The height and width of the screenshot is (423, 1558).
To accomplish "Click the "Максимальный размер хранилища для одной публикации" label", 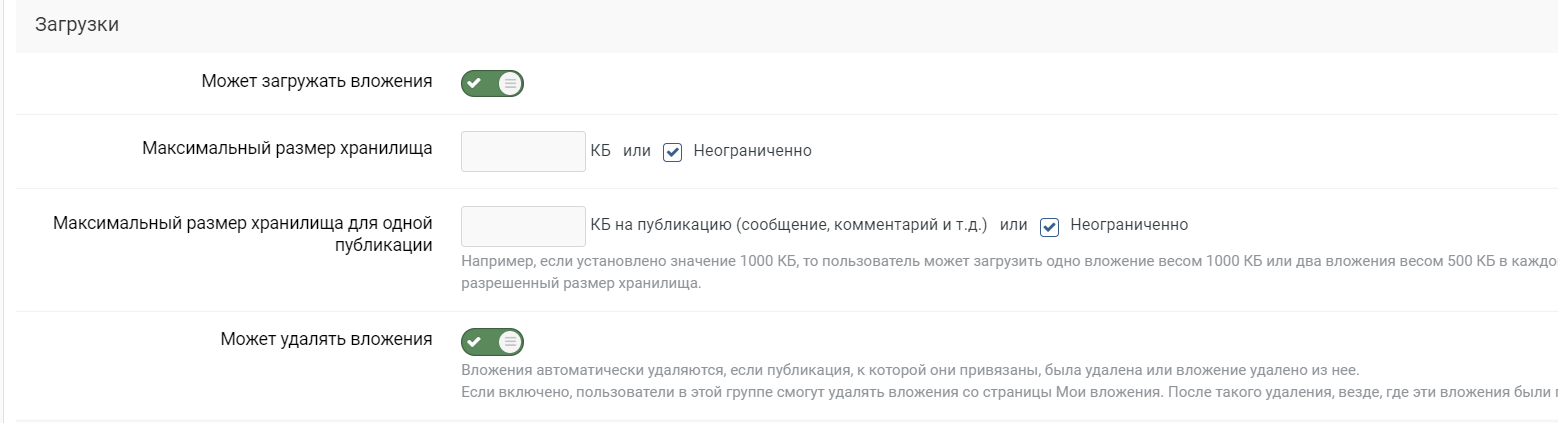I will 242,234.
